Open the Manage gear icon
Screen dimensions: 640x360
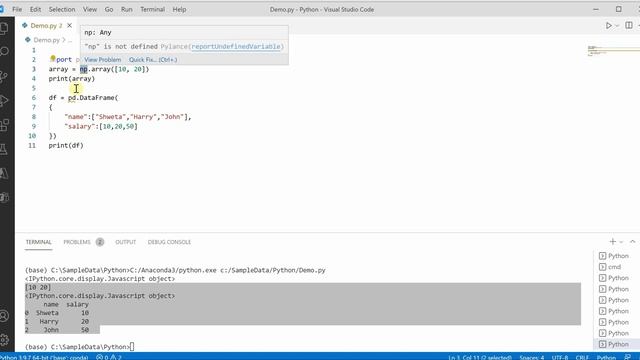click(x=4, y=340)
